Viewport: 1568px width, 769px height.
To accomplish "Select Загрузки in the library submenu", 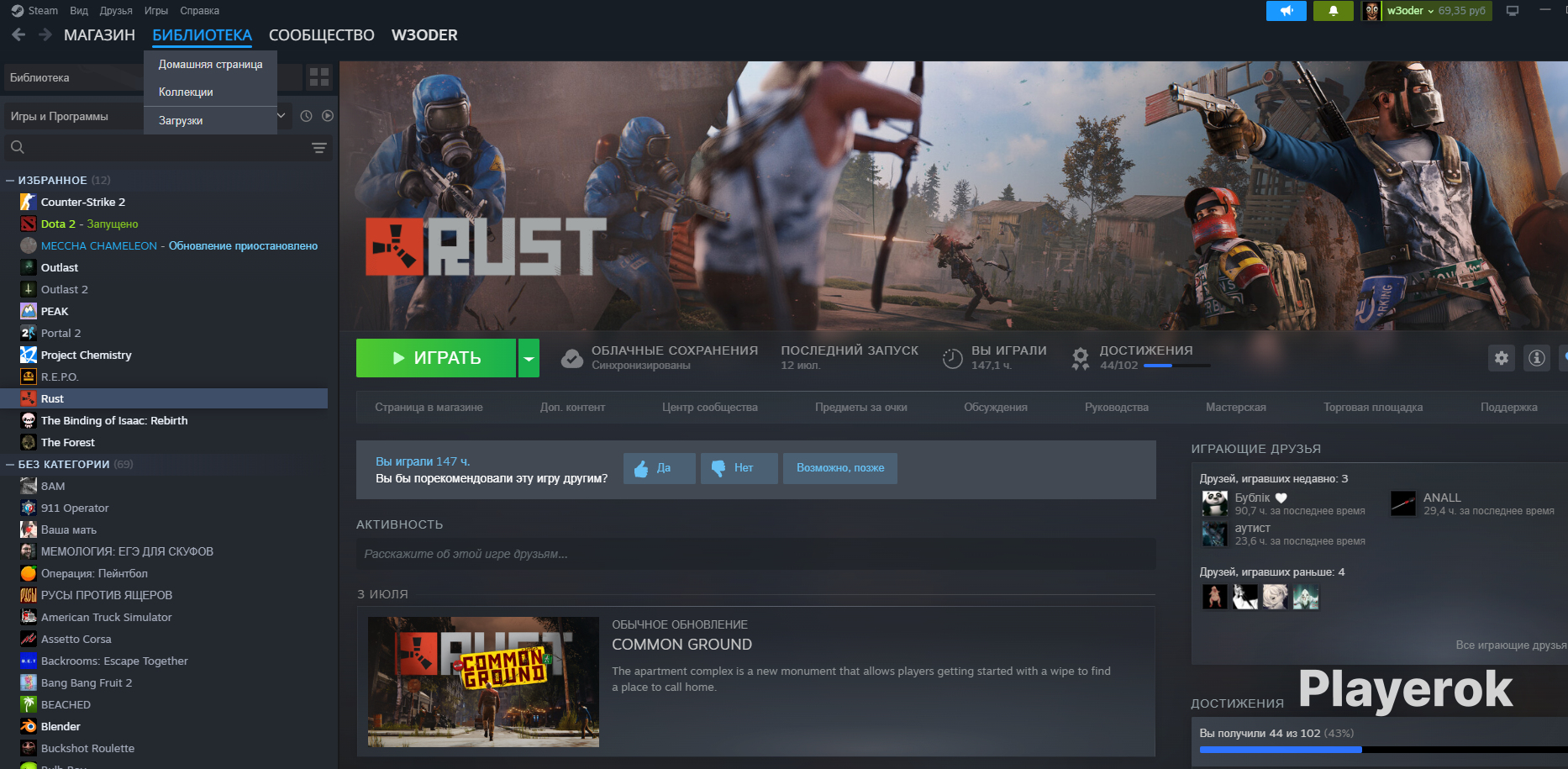I will coord(210,120).
